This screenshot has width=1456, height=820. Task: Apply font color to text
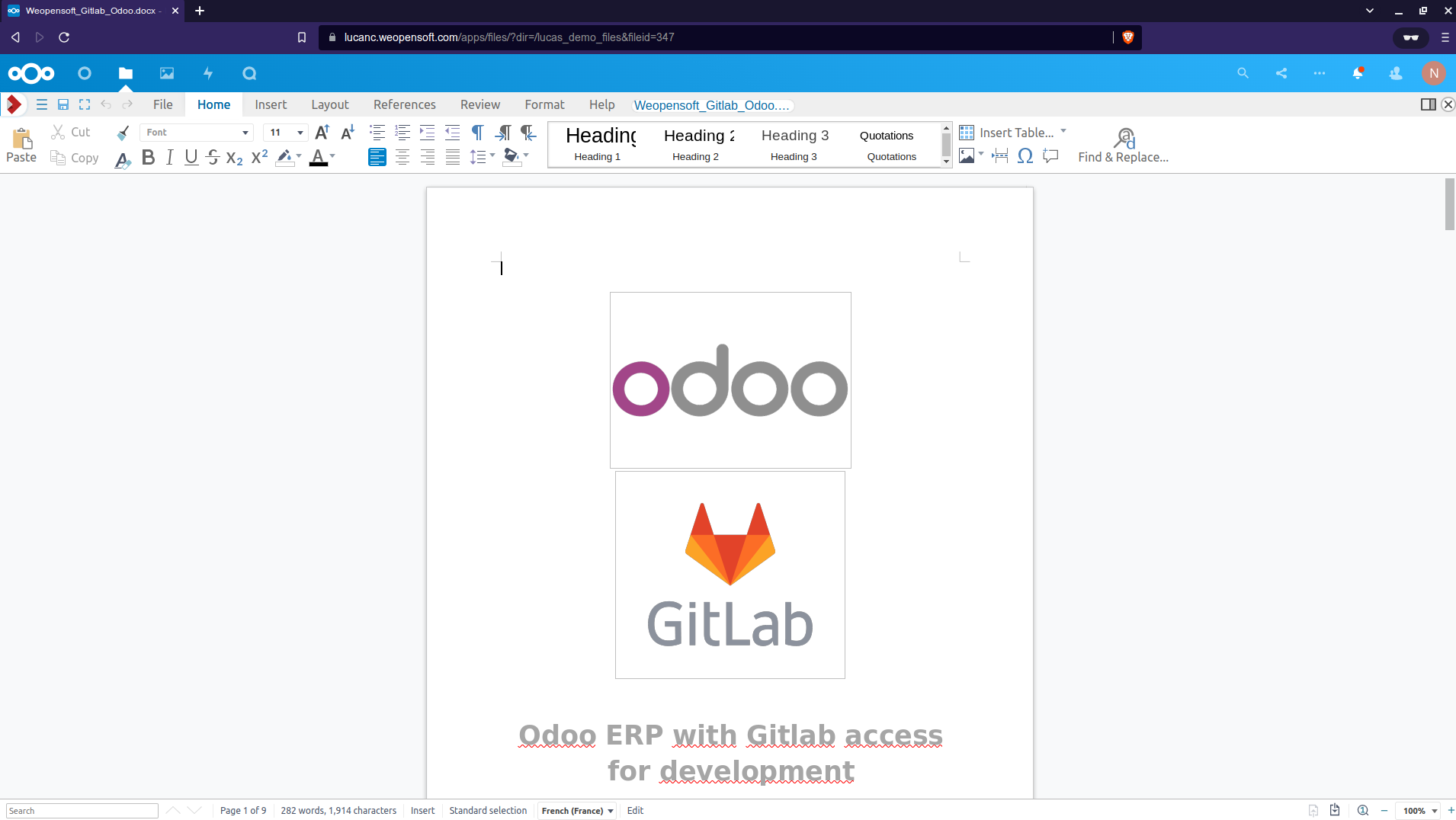click(319, 158)
